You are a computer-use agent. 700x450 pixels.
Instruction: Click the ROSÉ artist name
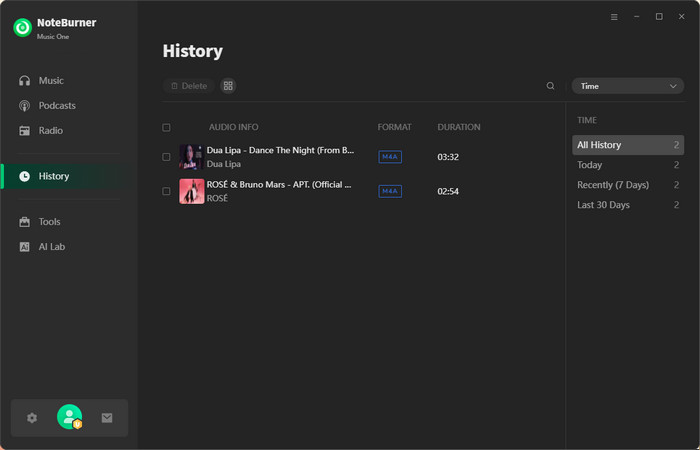click(x=217, y=199)
